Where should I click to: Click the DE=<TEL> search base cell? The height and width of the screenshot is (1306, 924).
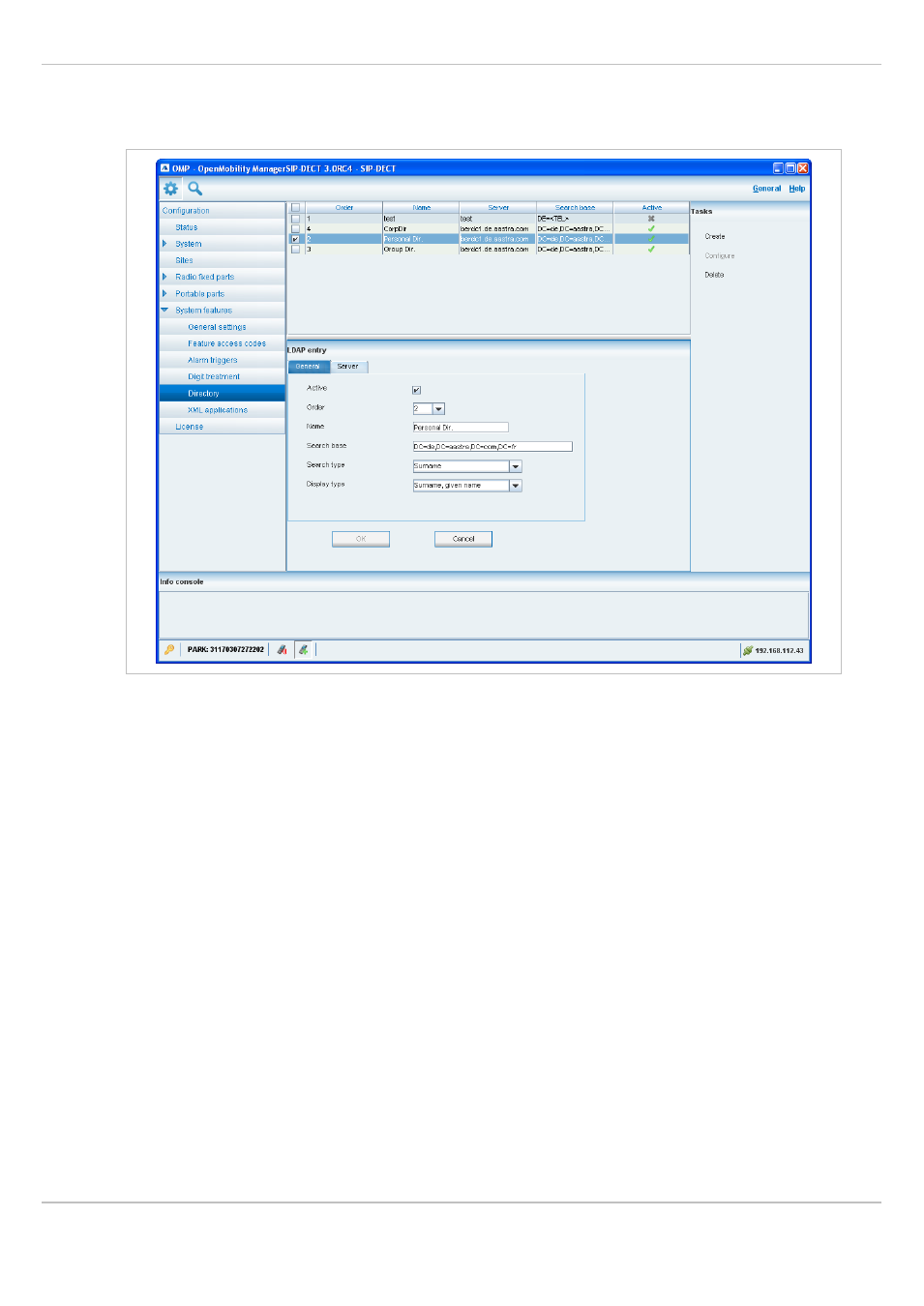click(575, 219)
